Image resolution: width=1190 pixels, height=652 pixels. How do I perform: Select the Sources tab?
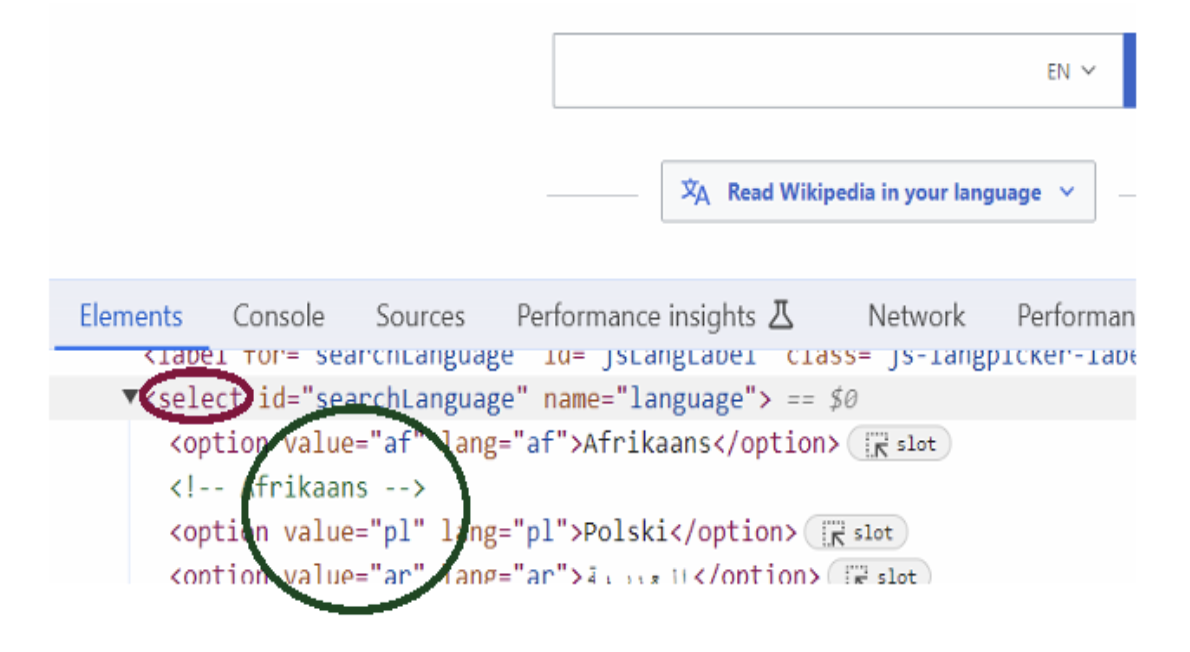point(420,315)
